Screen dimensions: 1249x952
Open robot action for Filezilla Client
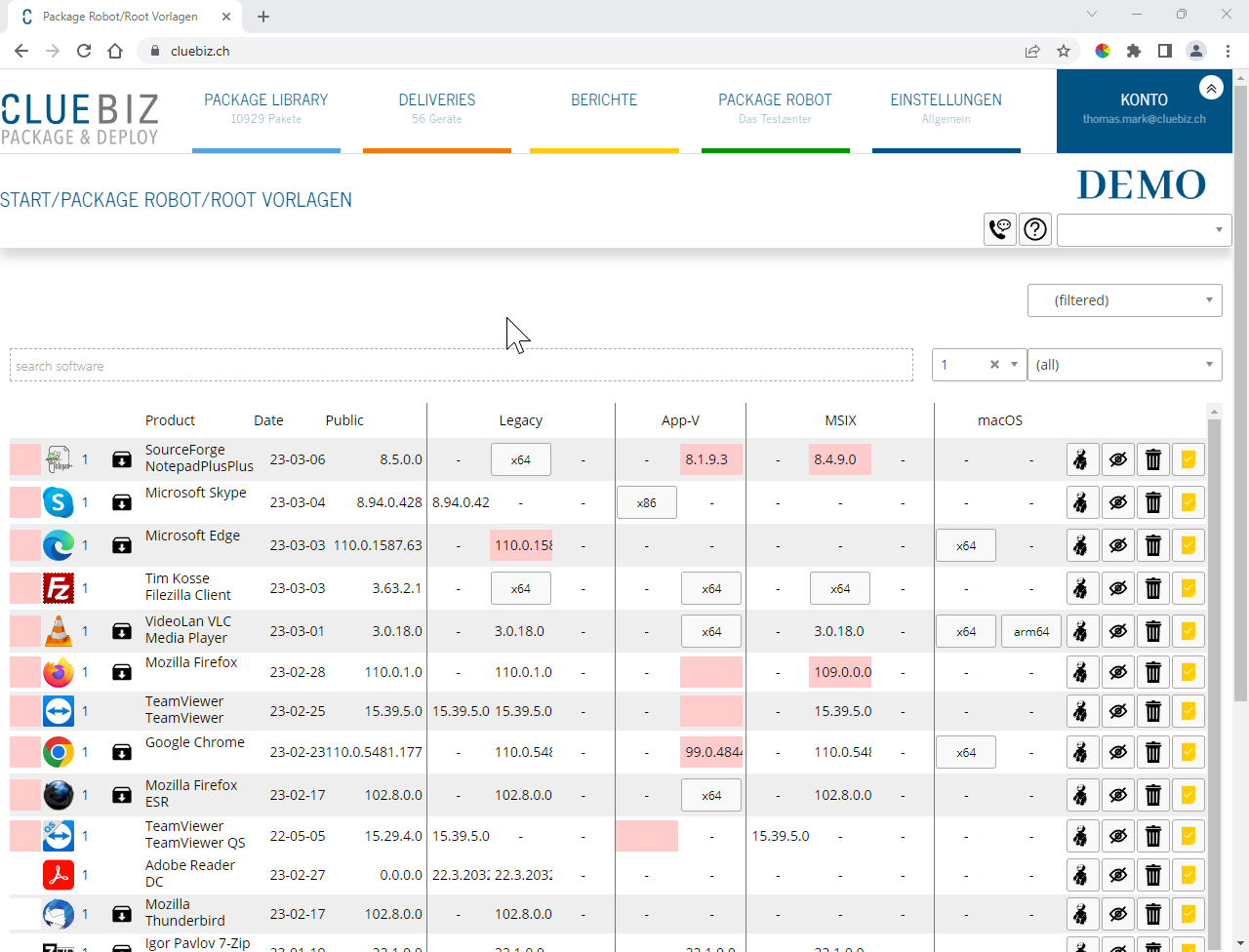point(1080,588)
